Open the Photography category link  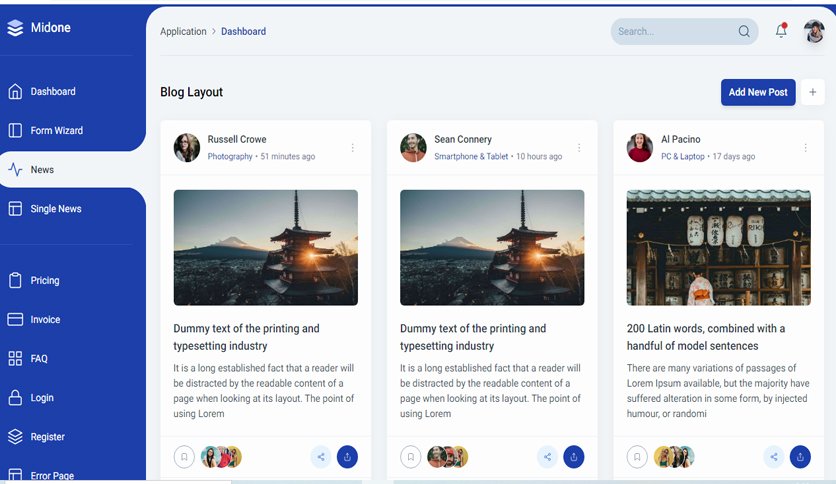click(230, 156)
